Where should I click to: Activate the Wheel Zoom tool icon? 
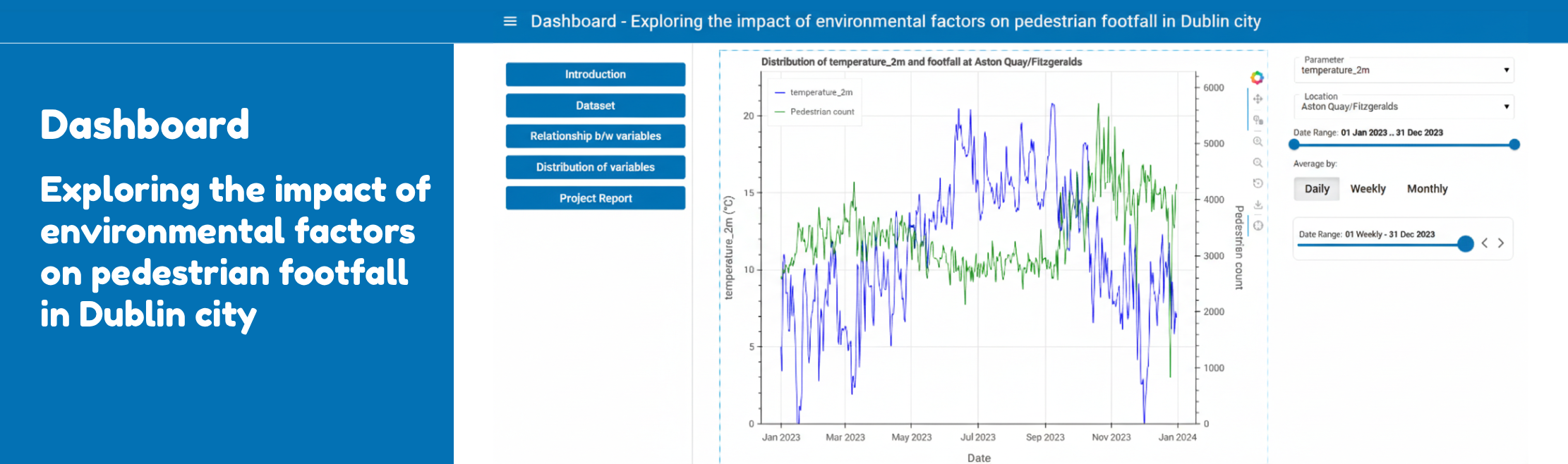tap(1258, 120)
